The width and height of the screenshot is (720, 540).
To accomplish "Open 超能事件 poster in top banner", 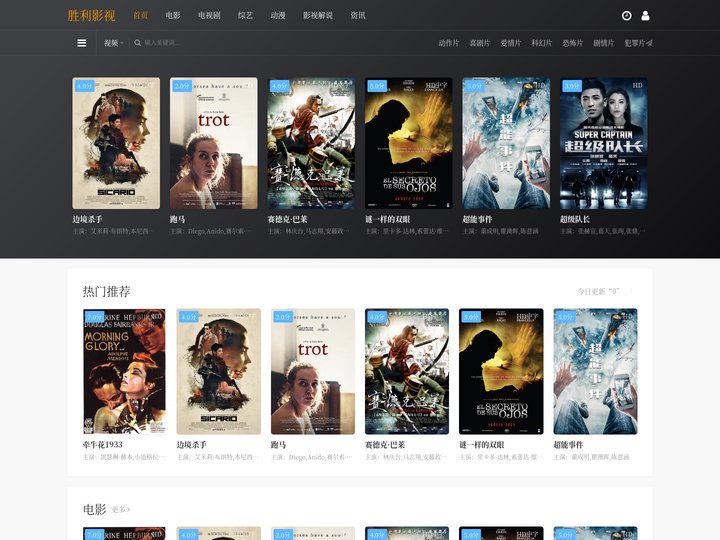I will point(506,143).
